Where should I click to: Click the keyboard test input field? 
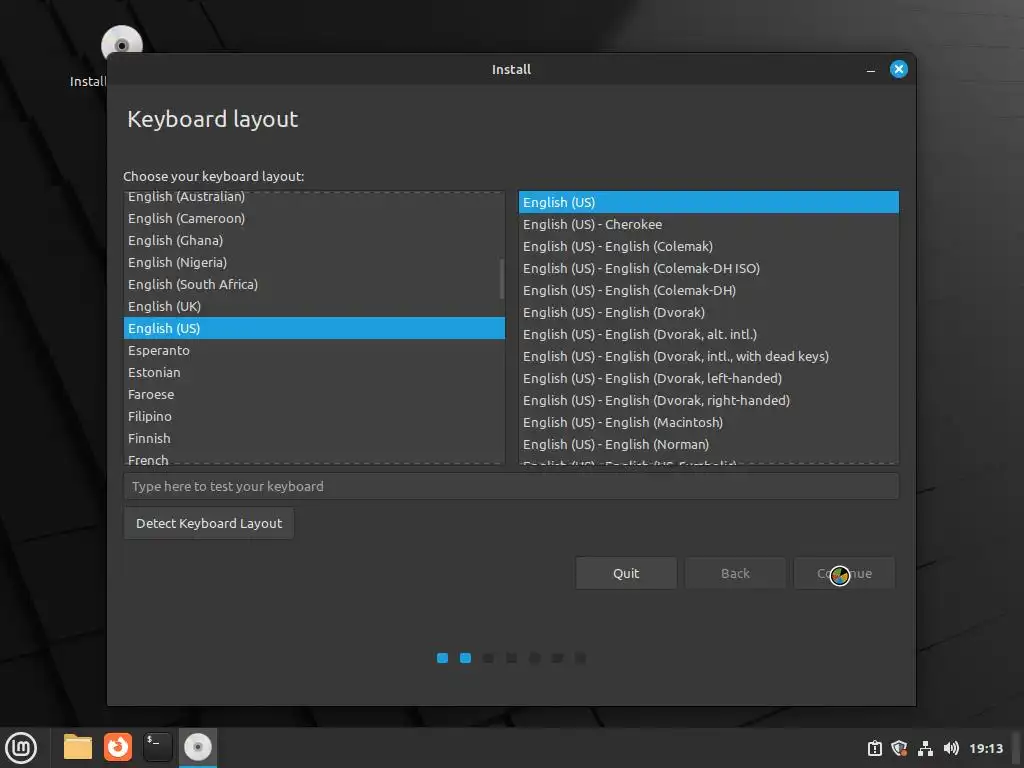511,486
